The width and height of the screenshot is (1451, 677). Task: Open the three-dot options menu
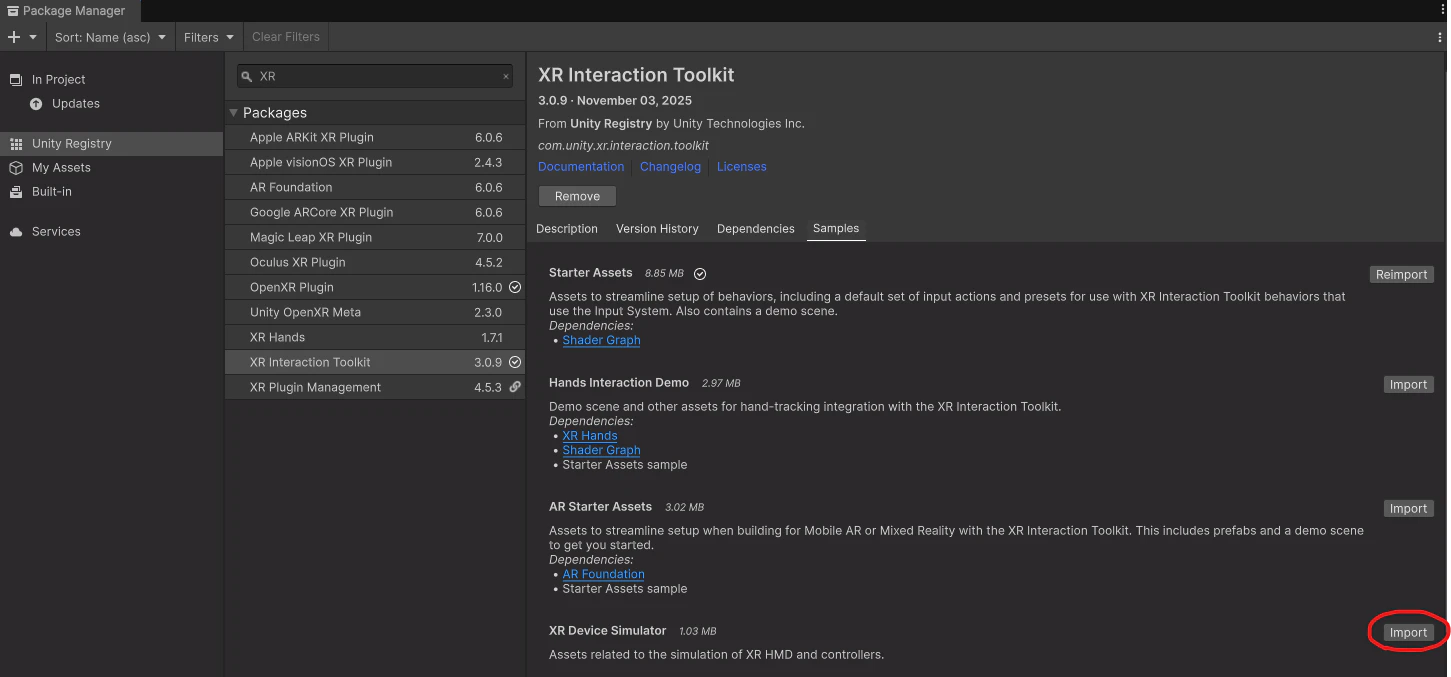click(1440, 37)
